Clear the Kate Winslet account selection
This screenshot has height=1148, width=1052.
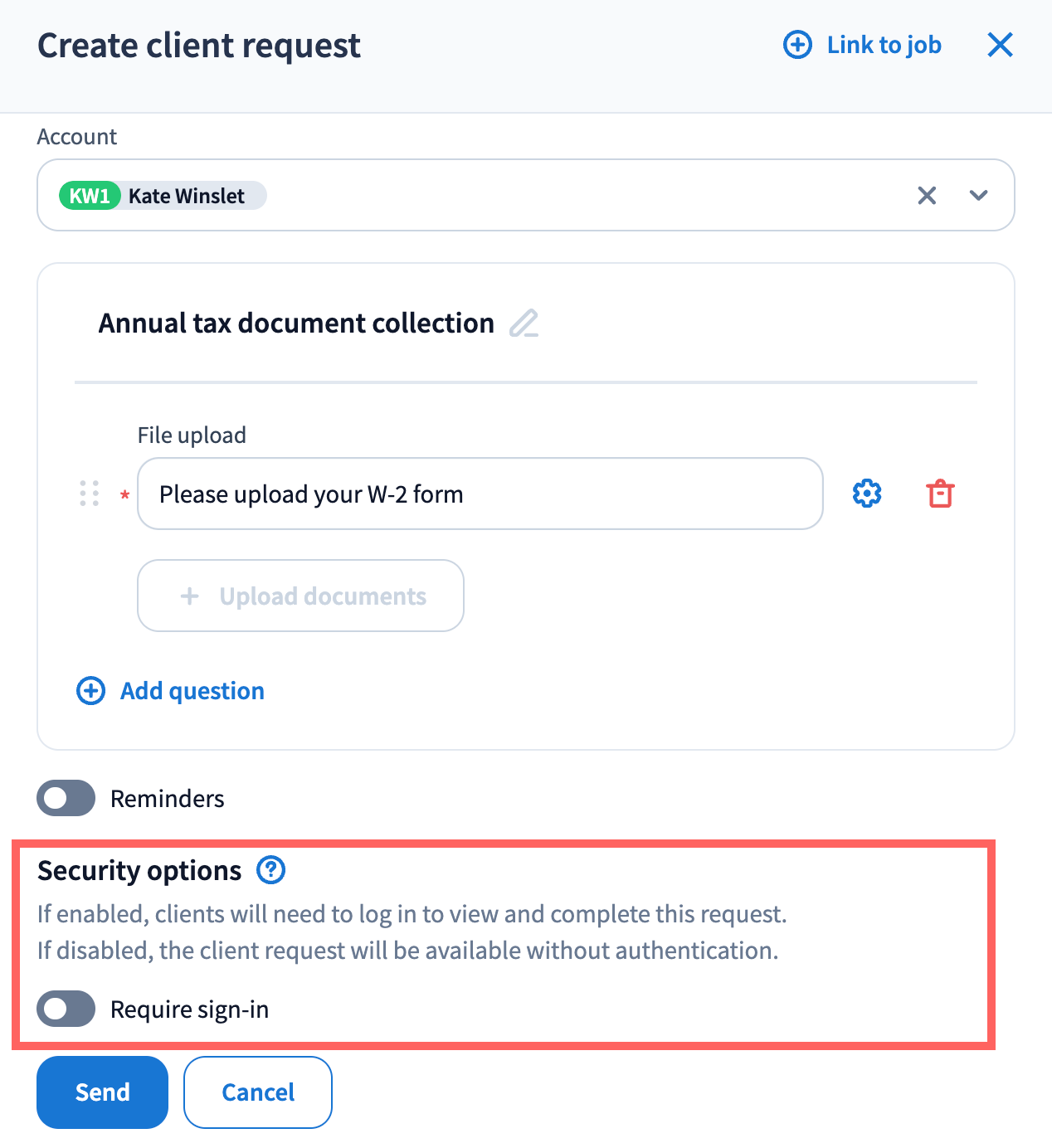pyautogui.click(x=927, y=196)
